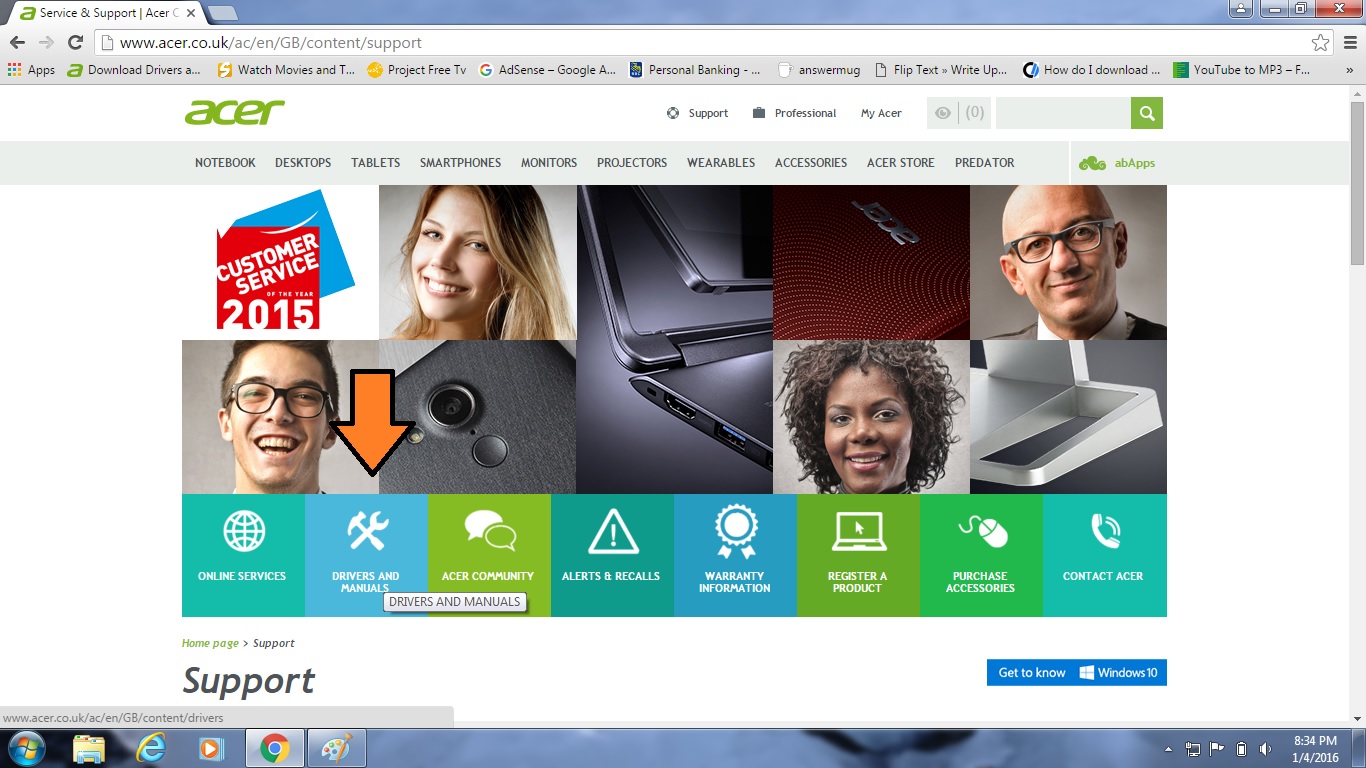Click Get to know Windows 10 banner

pyautogui.click(x=1077, y=672)
